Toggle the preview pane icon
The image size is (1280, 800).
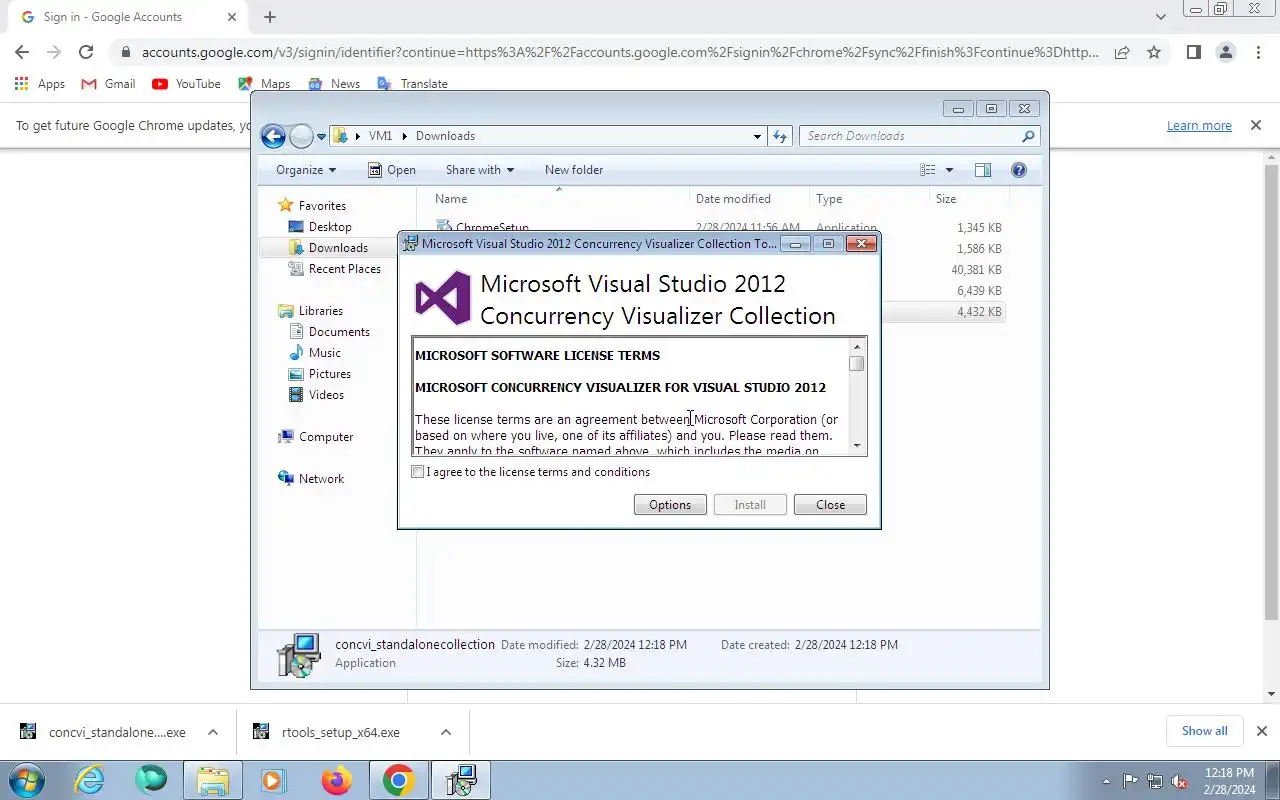[983, 170]
